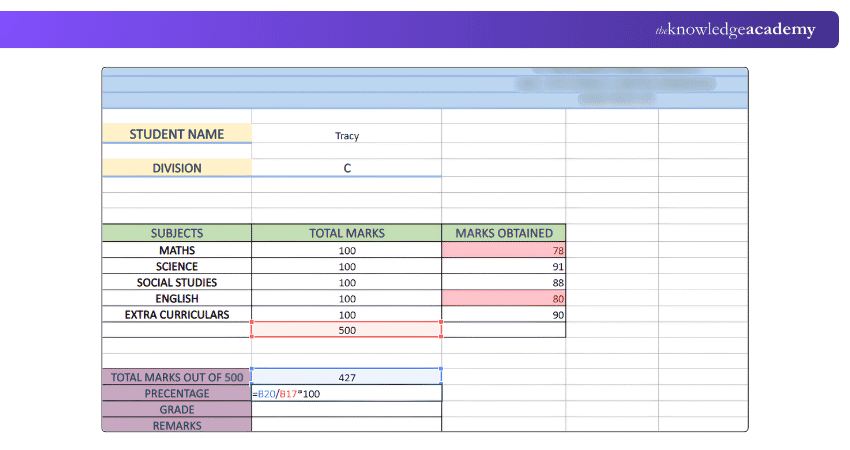Select total marks 100 in EXTRA CURRICULARS row
850x450 pixels.
346,314
